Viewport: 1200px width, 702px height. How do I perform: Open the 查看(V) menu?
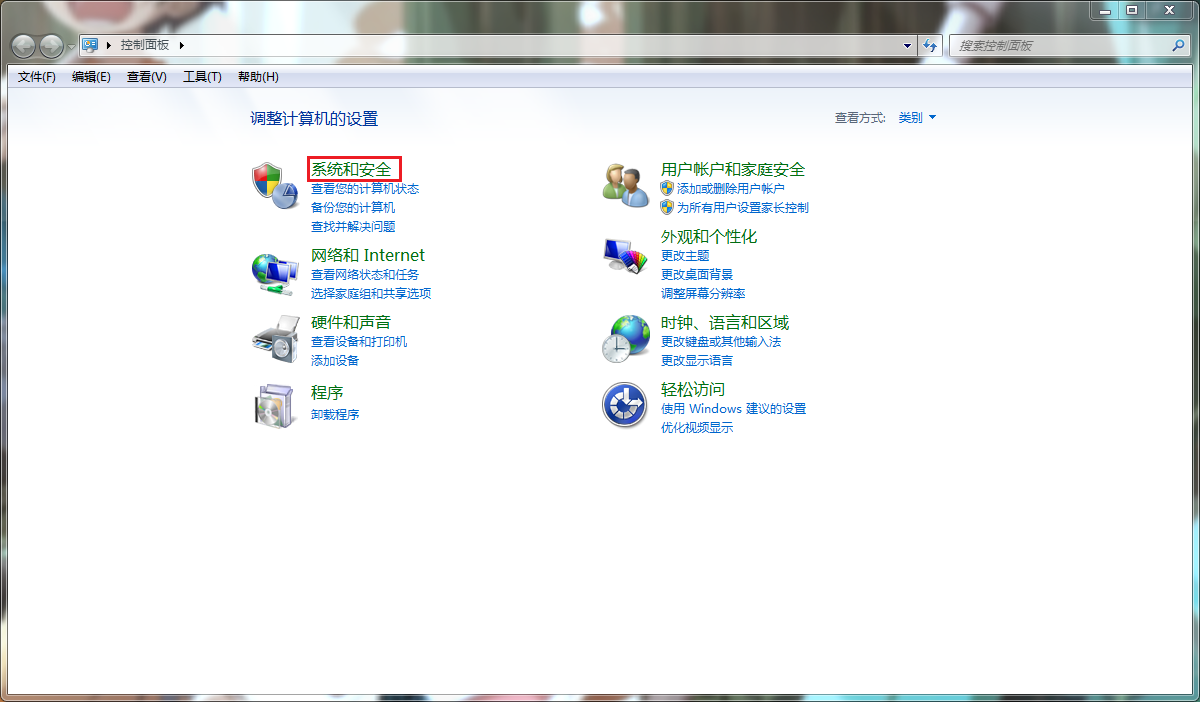coord(145,76)
